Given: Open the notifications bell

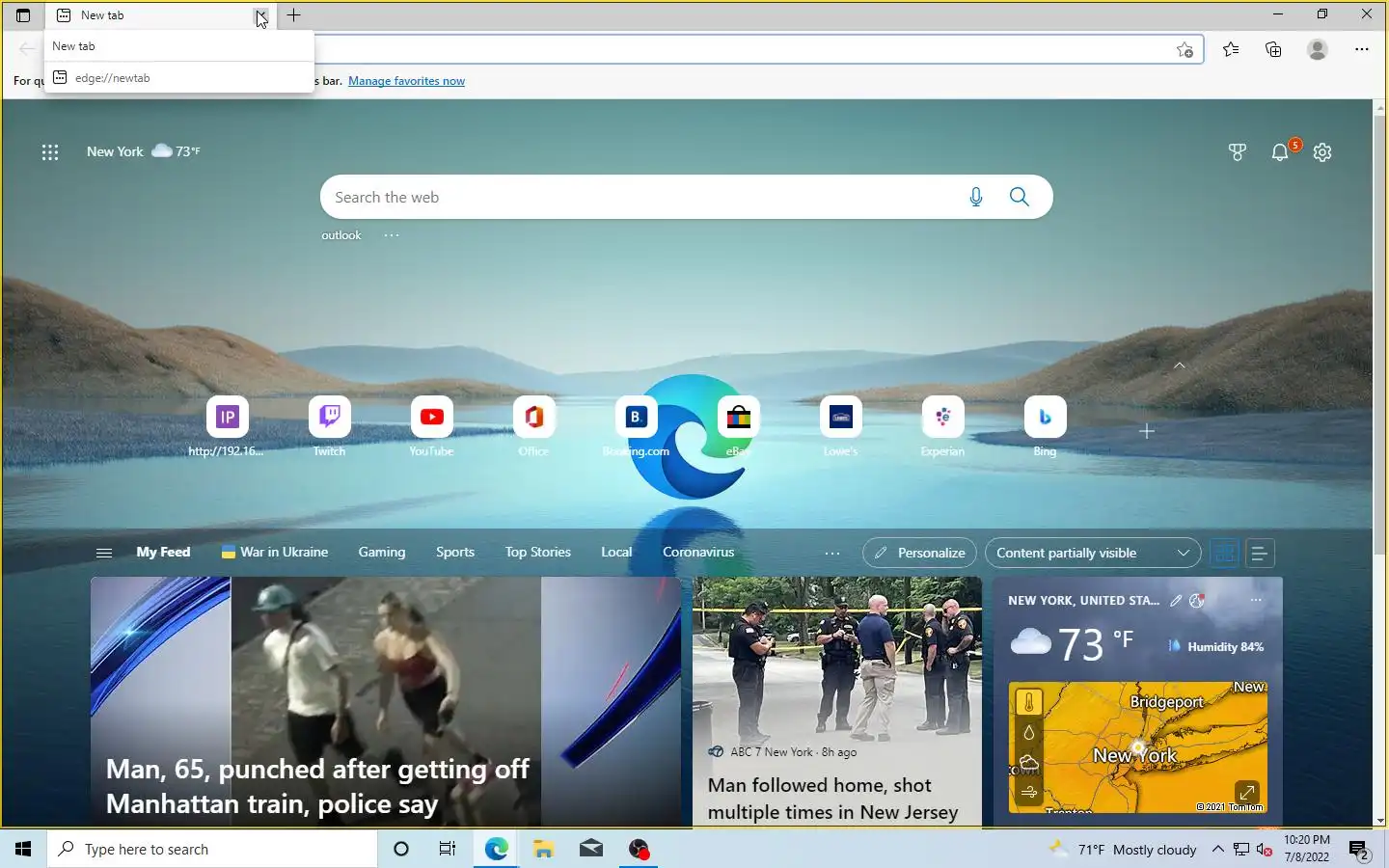Looking at the screenshot, I should click(1280, 152).
